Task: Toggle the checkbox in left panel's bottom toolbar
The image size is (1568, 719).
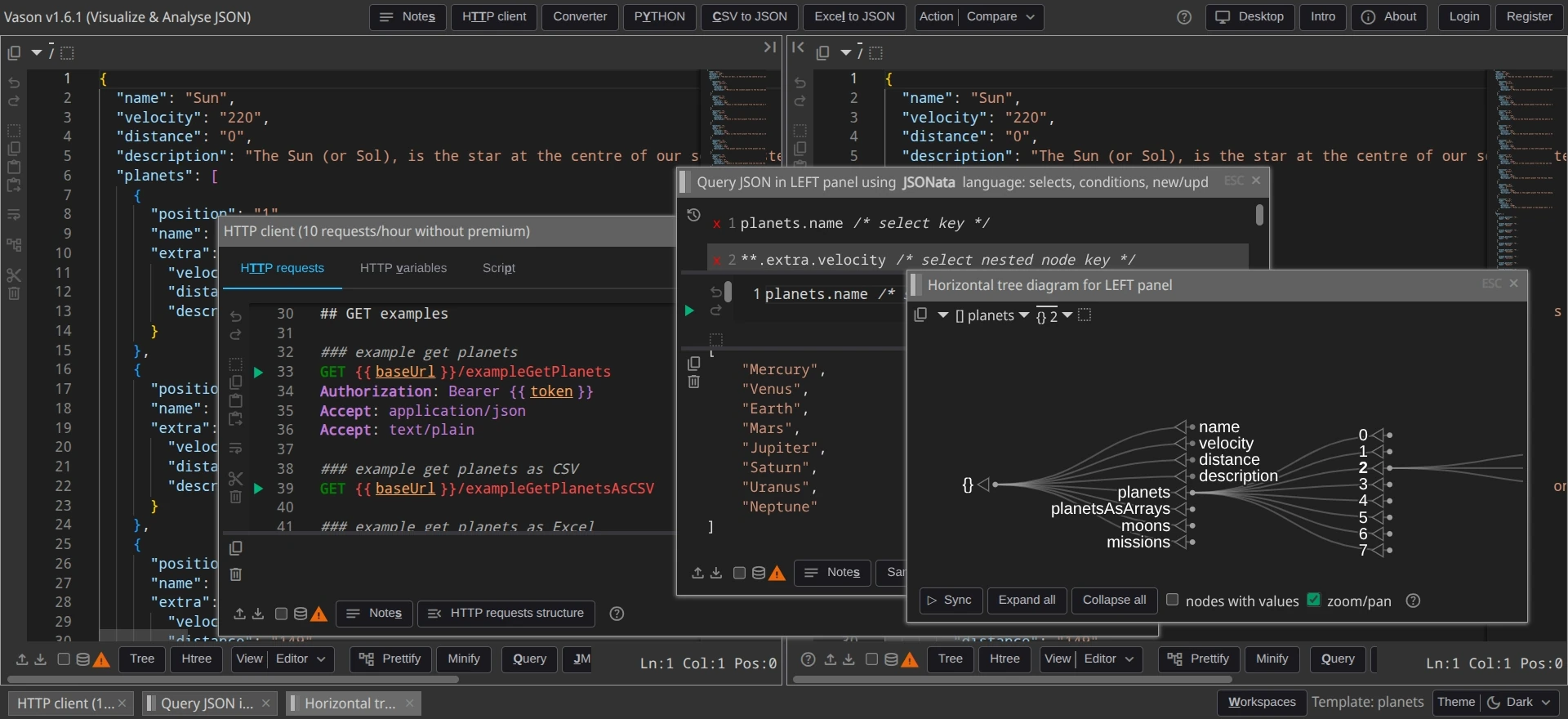Action: 64,659
